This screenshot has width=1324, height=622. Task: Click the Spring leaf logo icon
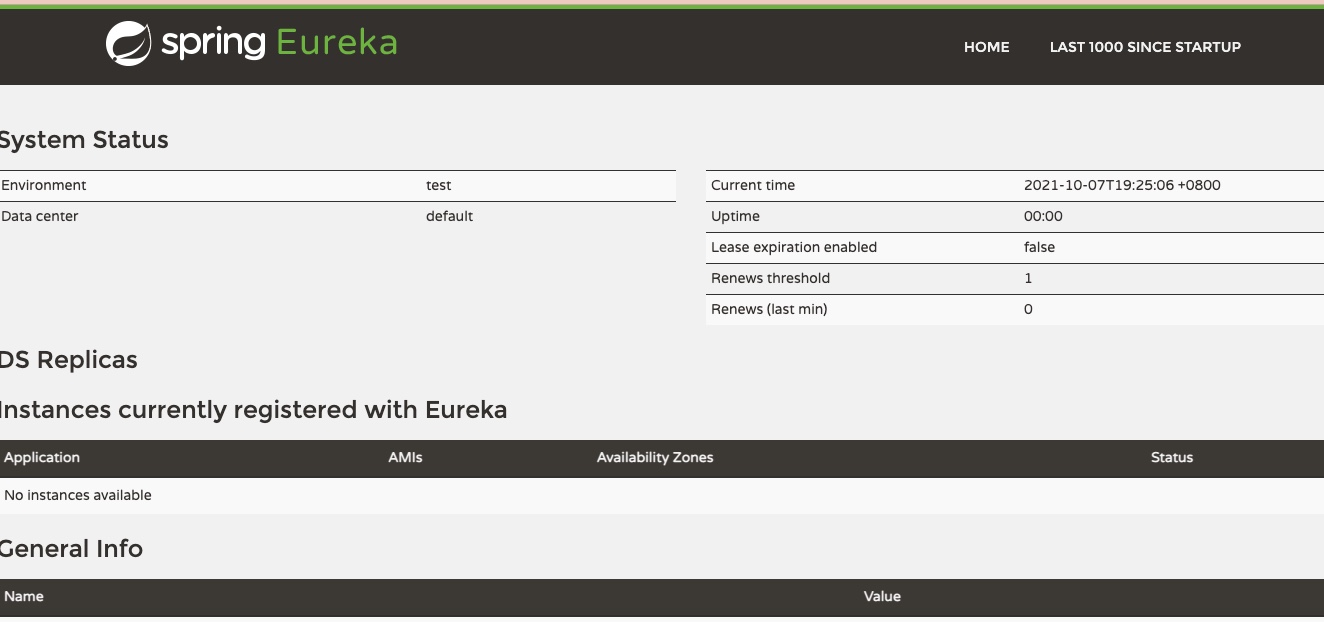tap(128, 44)
